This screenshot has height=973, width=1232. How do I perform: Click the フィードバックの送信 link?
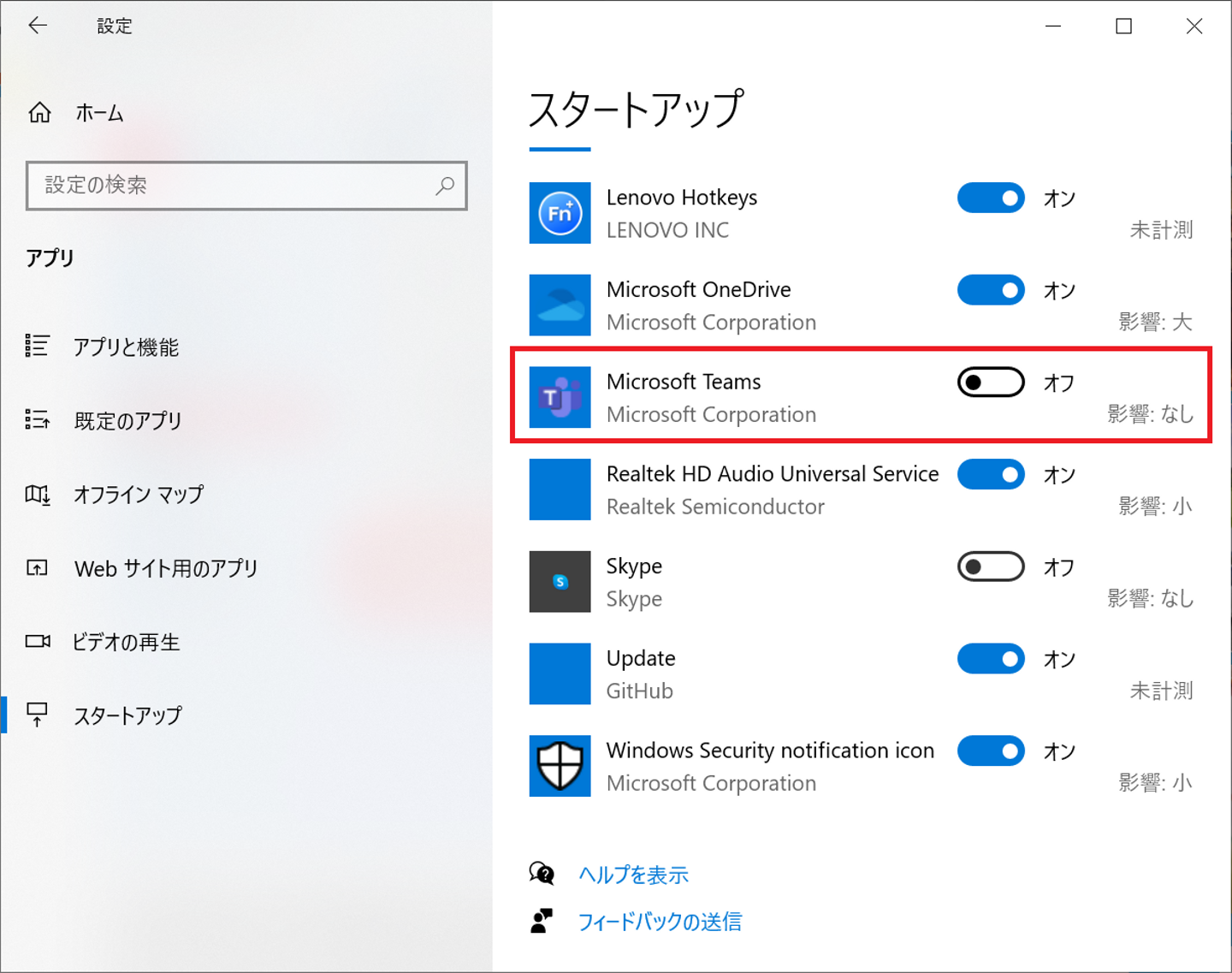660,922
